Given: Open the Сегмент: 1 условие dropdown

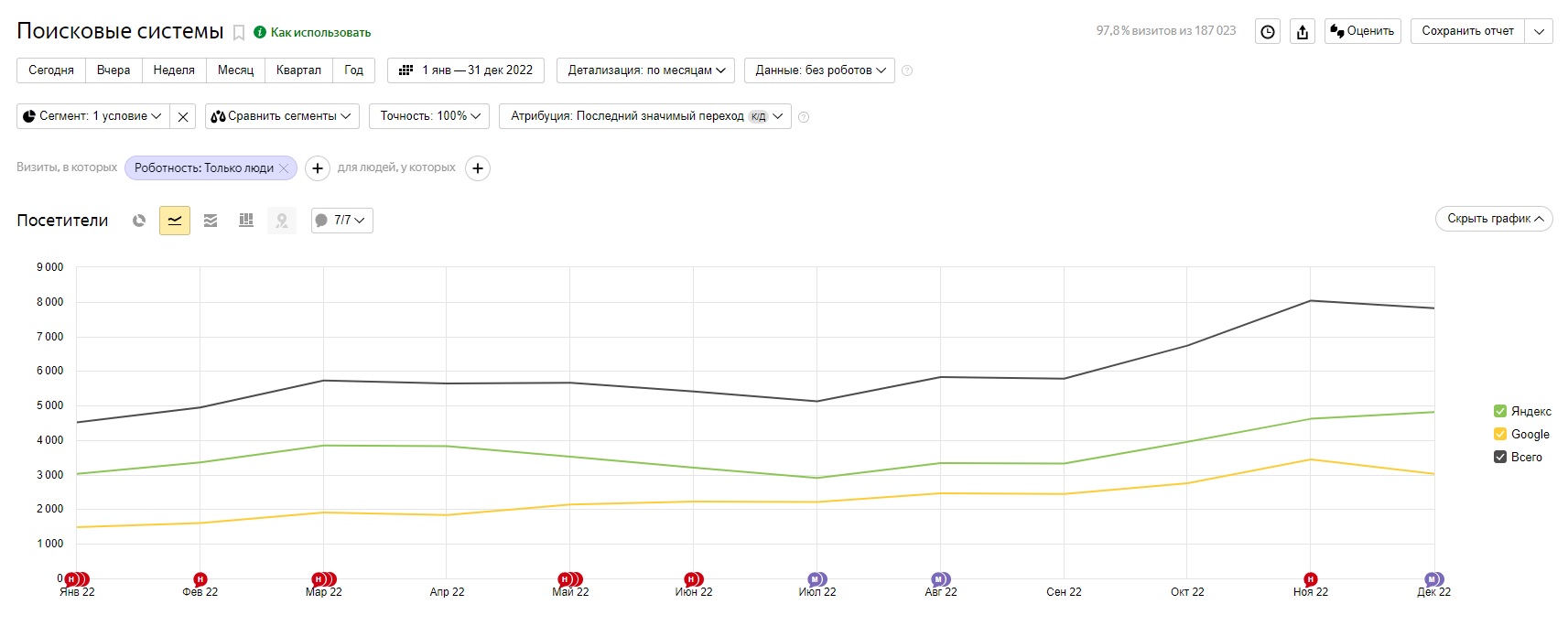Looking at the screenshot, I should coord(92,116).
